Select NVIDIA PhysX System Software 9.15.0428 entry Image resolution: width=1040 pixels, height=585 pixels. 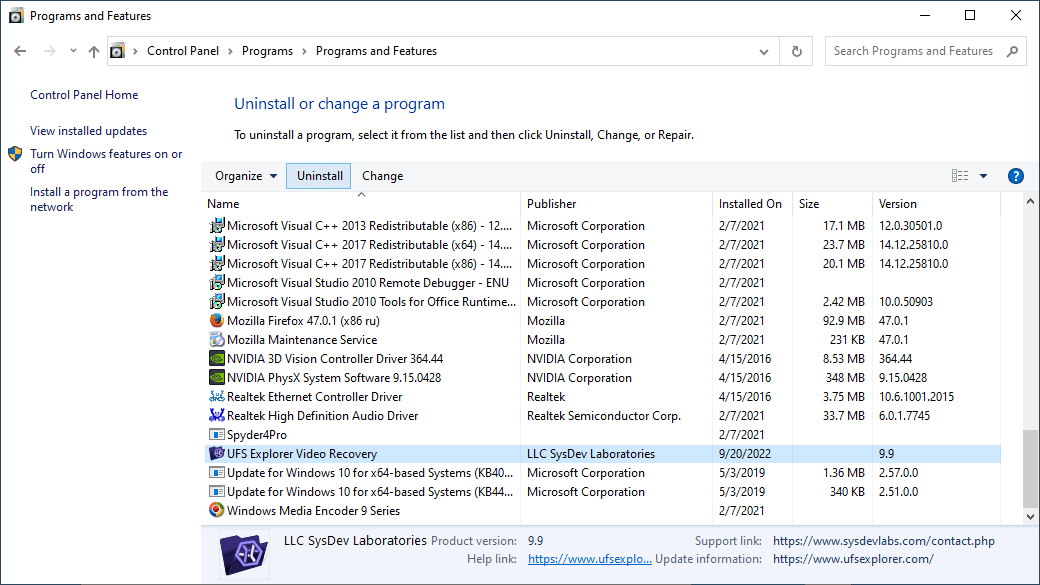[334, 378]
